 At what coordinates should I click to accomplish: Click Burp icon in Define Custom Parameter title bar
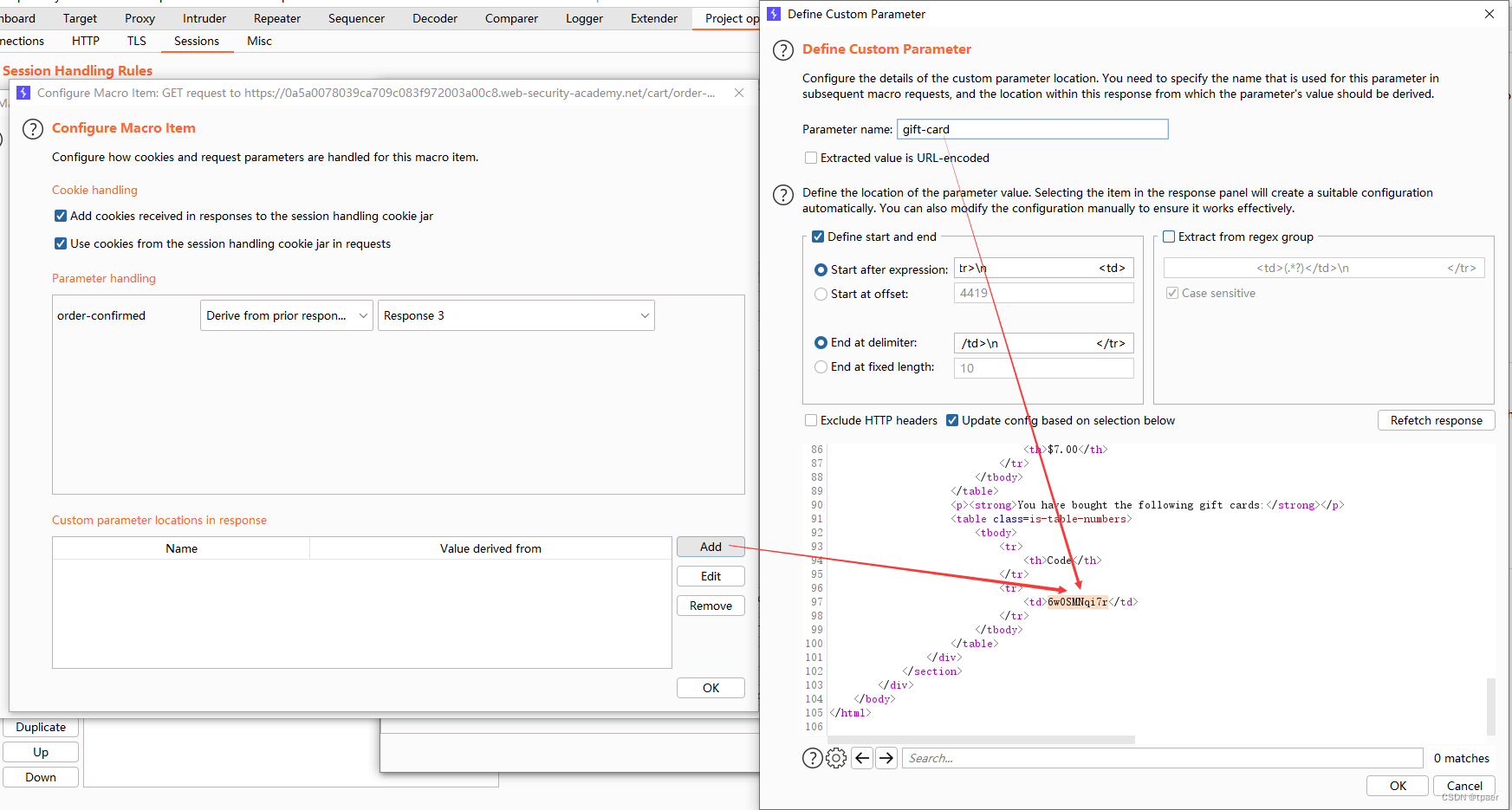point(774,14)
